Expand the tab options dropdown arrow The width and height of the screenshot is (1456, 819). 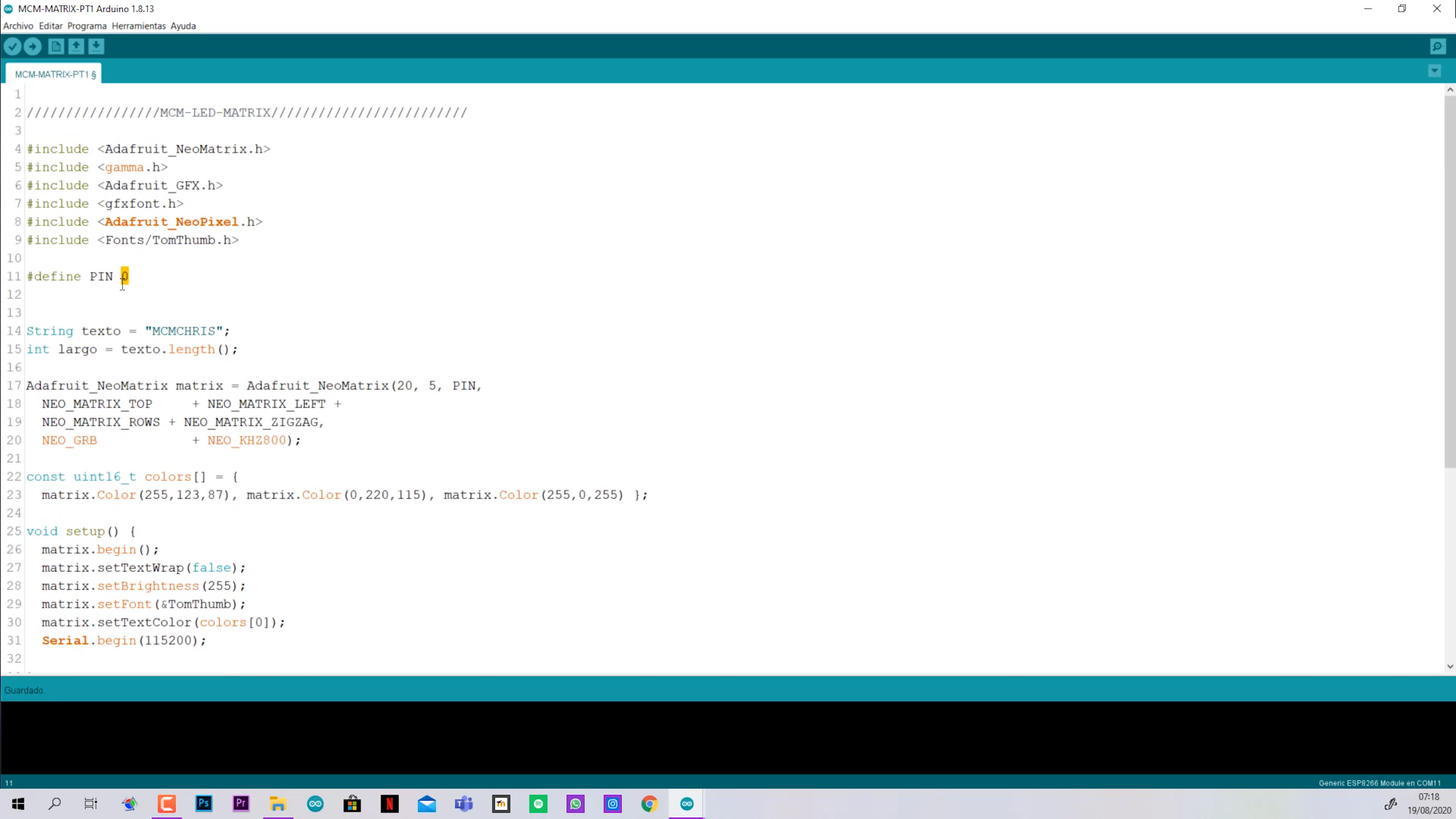[x=1434, y=71]
